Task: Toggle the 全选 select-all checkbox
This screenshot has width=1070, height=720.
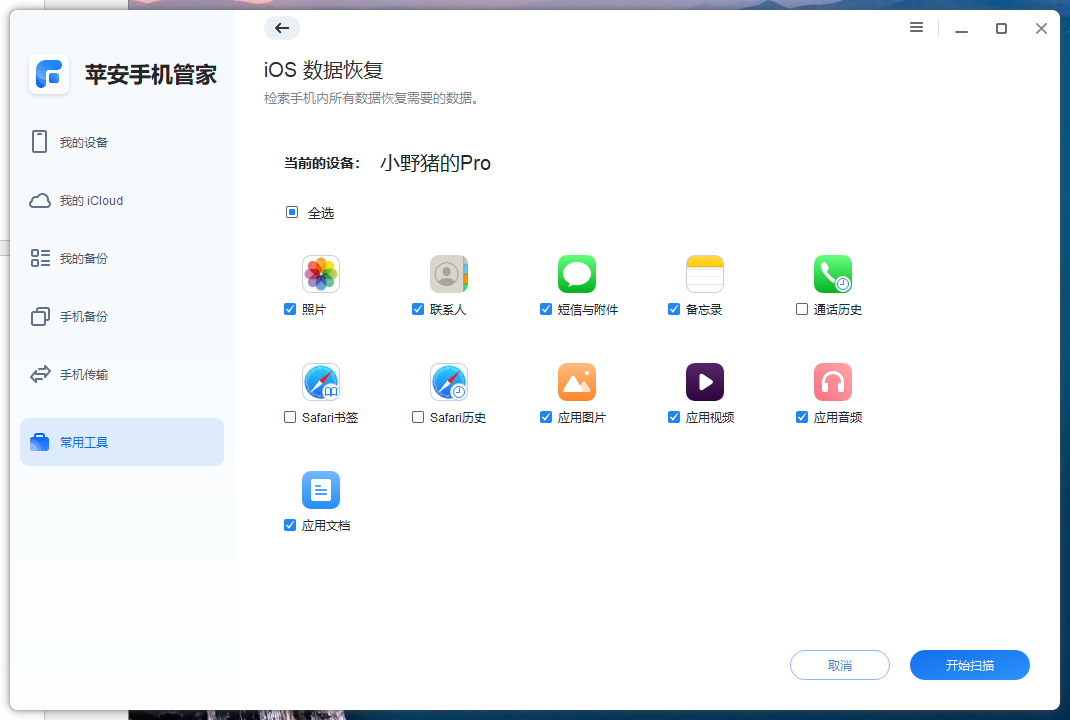Action: tap(292, 212)
